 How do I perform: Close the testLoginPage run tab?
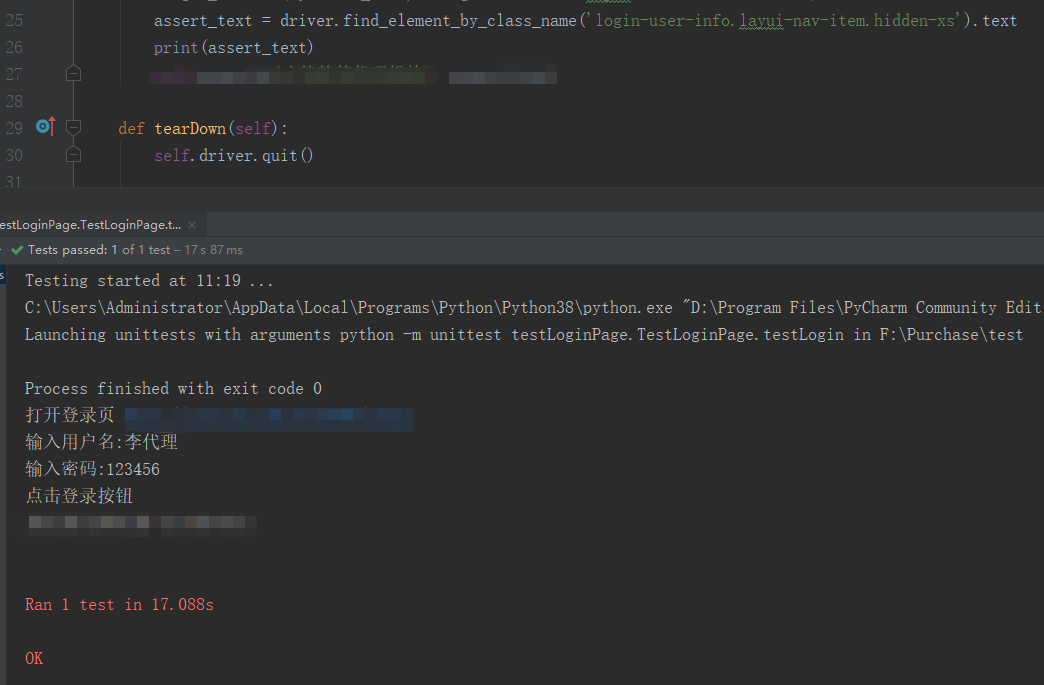192,225
